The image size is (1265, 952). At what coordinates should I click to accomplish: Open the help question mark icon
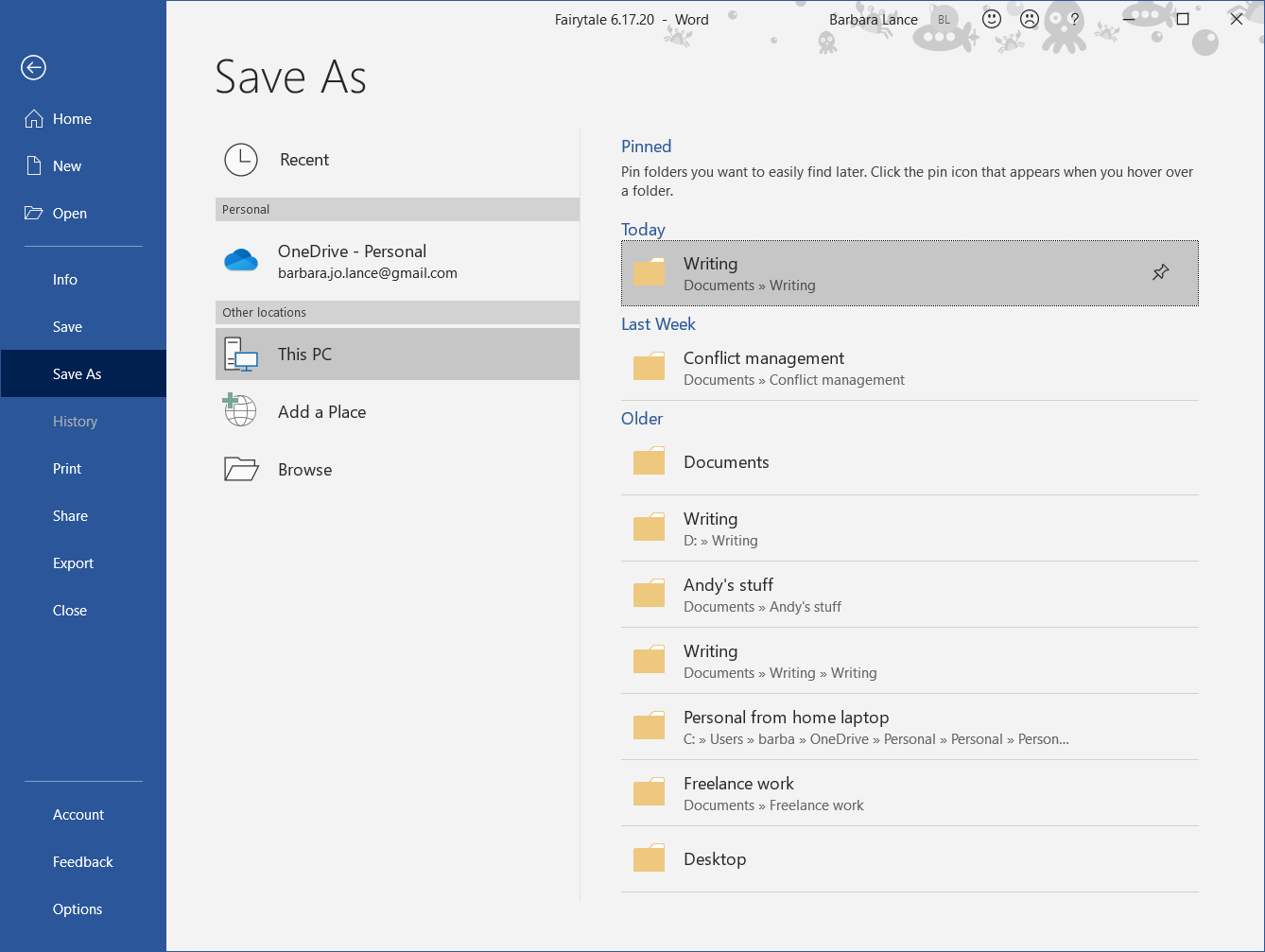click(1074, 19)
